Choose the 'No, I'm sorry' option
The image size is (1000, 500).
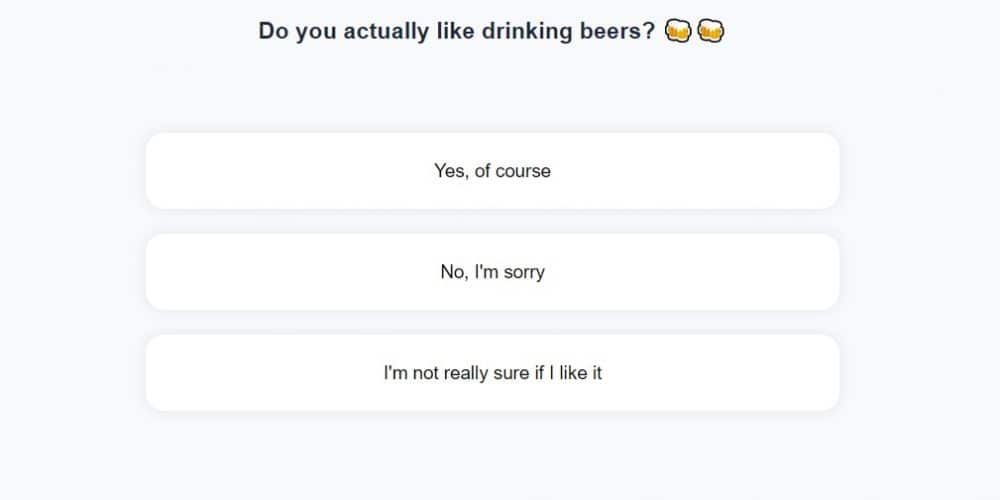click(492, 272)
